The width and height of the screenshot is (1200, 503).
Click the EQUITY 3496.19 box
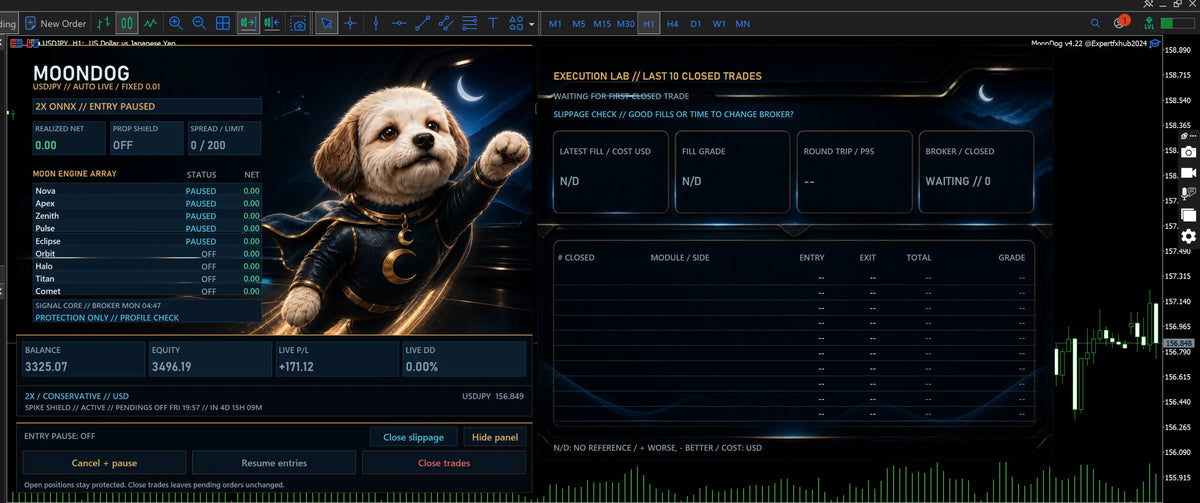click(210, 360)
